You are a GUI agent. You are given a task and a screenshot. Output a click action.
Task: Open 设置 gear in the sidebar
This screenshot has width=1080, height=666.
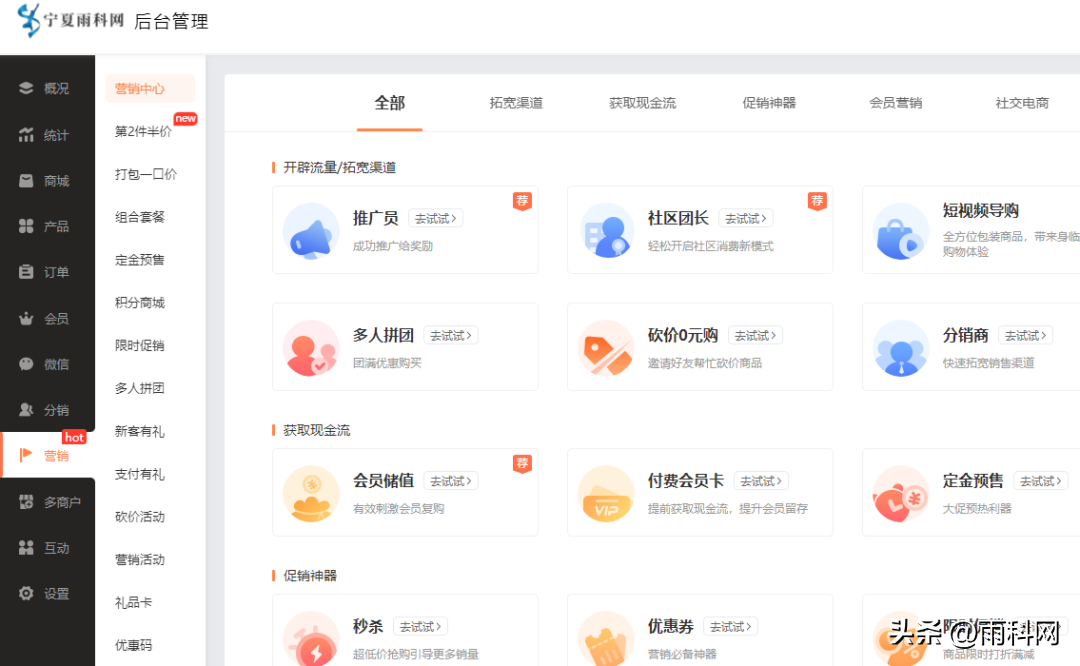(46, 594)
